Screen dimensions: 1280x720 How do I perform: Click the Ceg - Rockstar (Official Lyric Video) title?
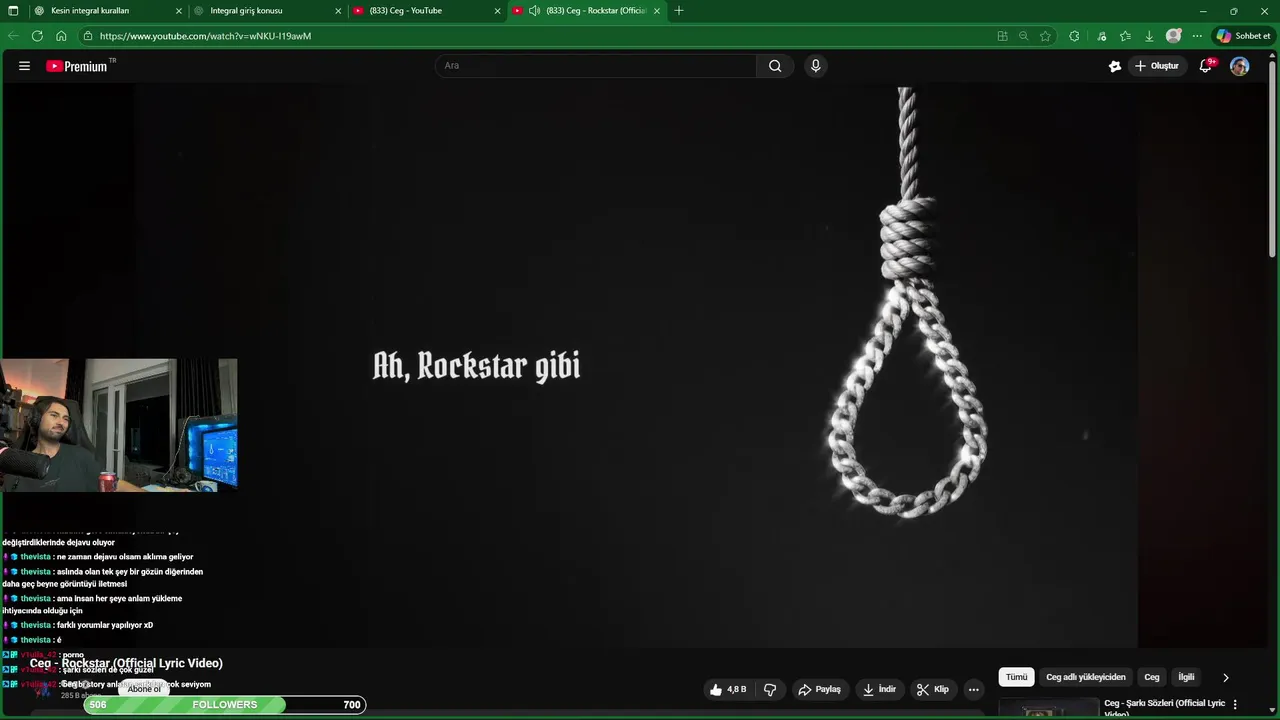tap(126, 663)
